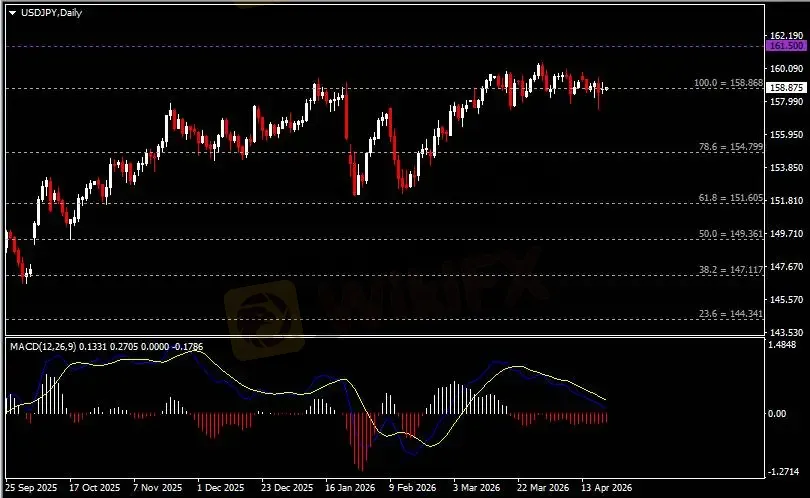Click the 16 Jan 2026 date label
This screenshot has width=810, height=498.
pos(350,488)
